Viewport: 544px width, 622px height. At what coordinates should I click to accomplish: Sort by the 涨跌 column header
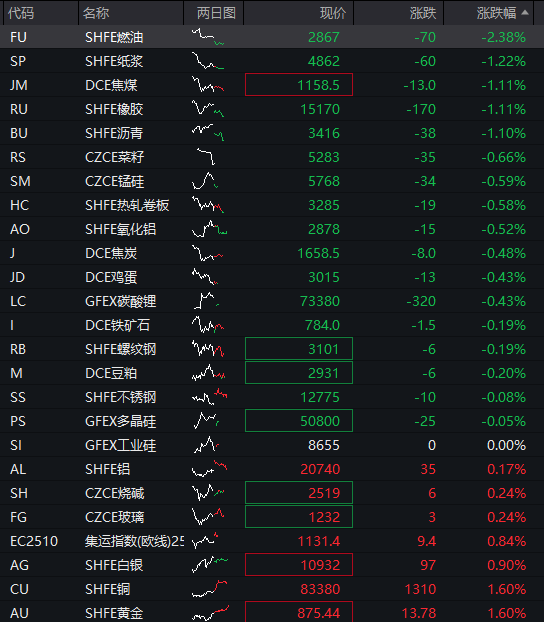click(423, 13)
